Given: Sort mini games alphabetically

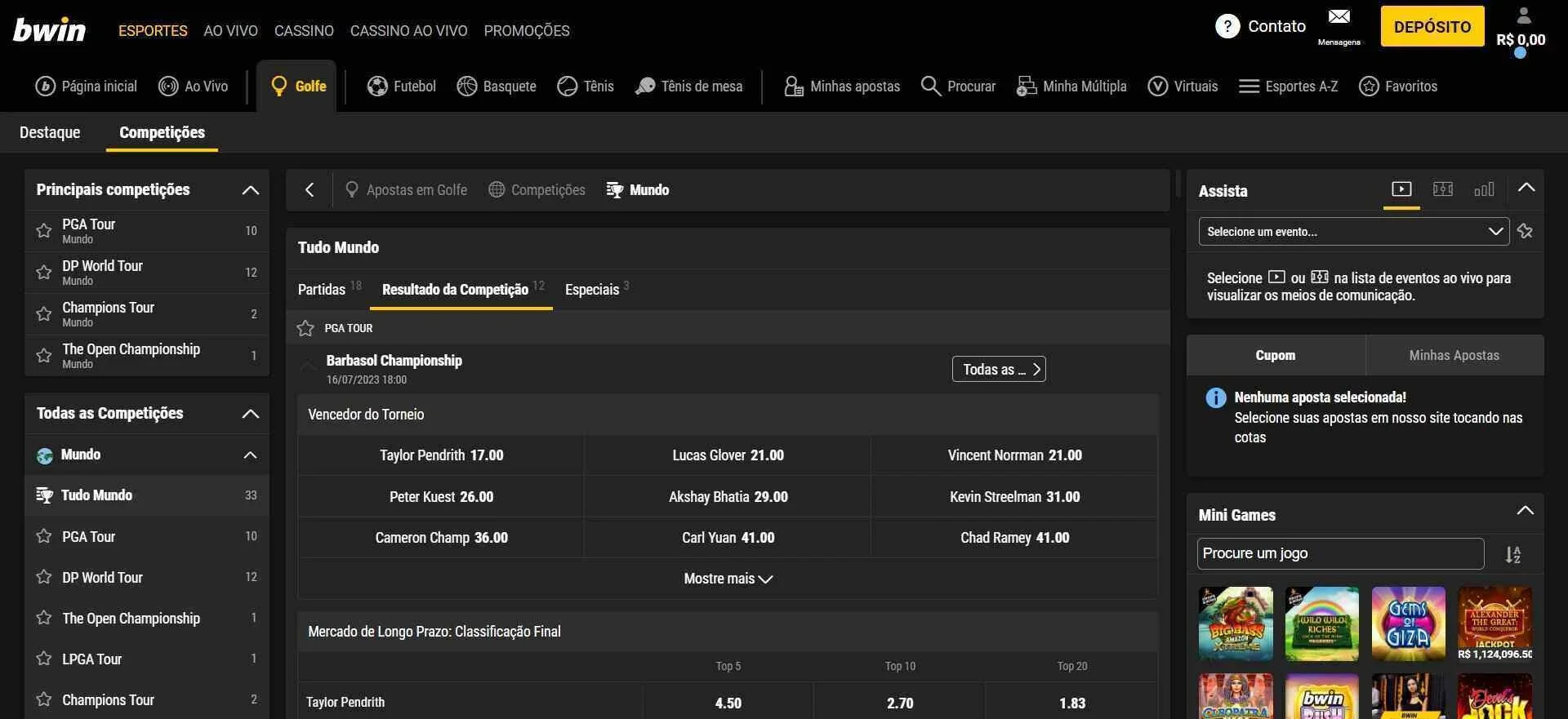Looking at the screenshot, I should point(1513,555).
